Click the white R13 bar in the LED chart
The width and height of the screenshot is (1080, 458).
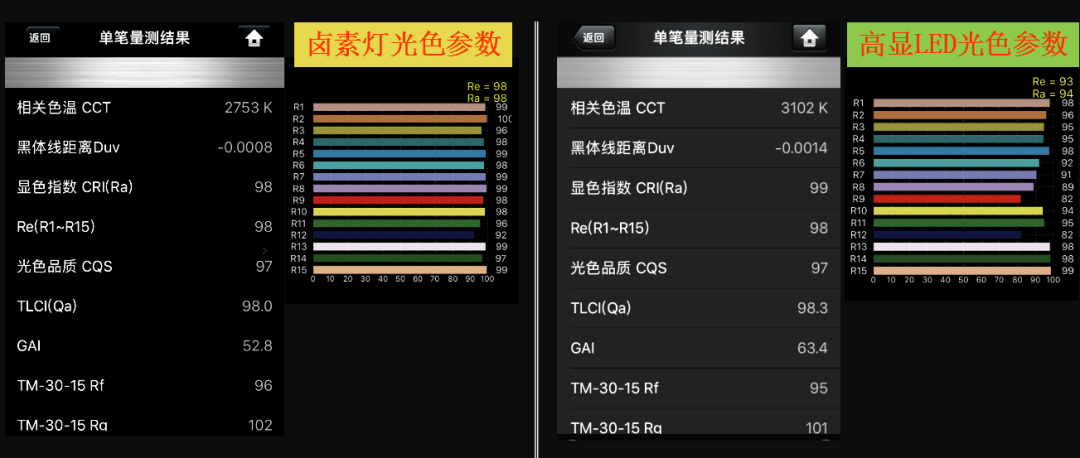(962, 247)
